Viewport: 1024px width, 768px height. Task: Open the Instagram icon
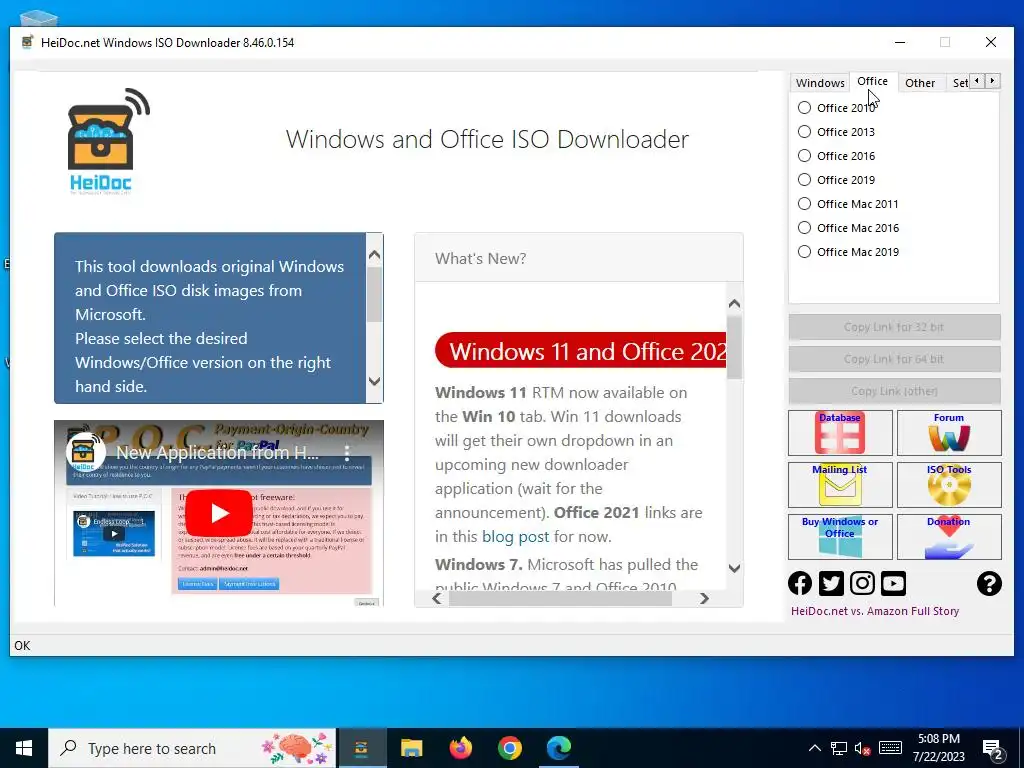[x=862, y=583]
